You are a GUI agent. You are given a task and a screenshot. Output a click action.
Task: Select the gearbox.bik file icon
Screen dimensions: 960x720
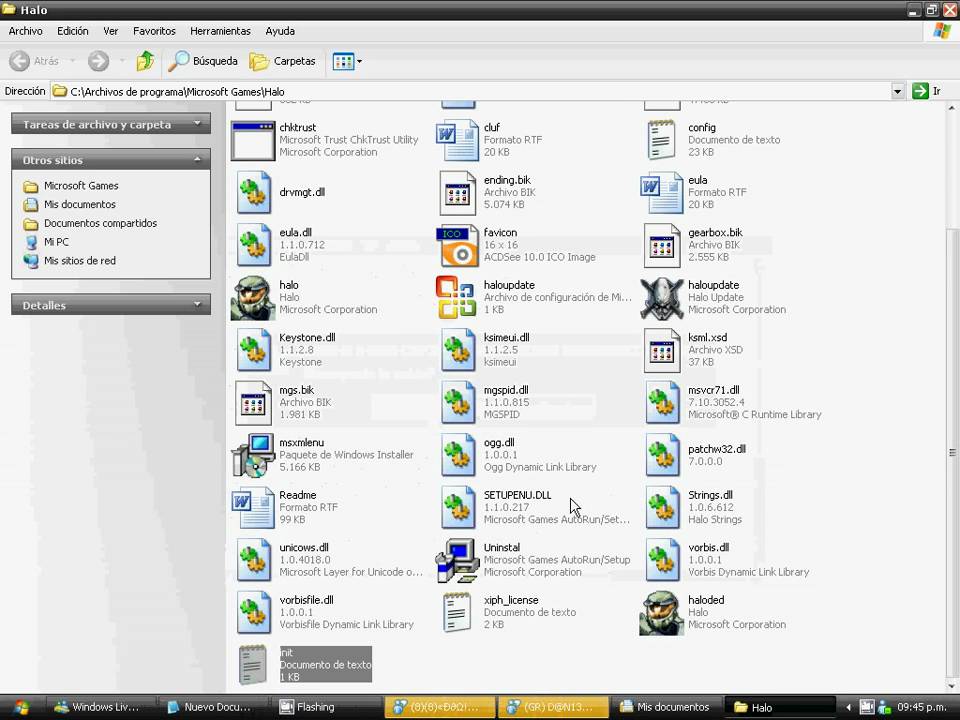(x=662, y=246)
